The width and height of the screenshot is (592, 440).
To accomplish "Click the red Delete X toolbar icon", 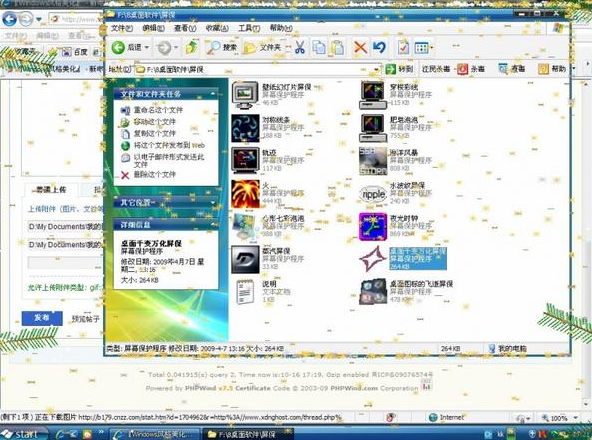I will [360, 48].
